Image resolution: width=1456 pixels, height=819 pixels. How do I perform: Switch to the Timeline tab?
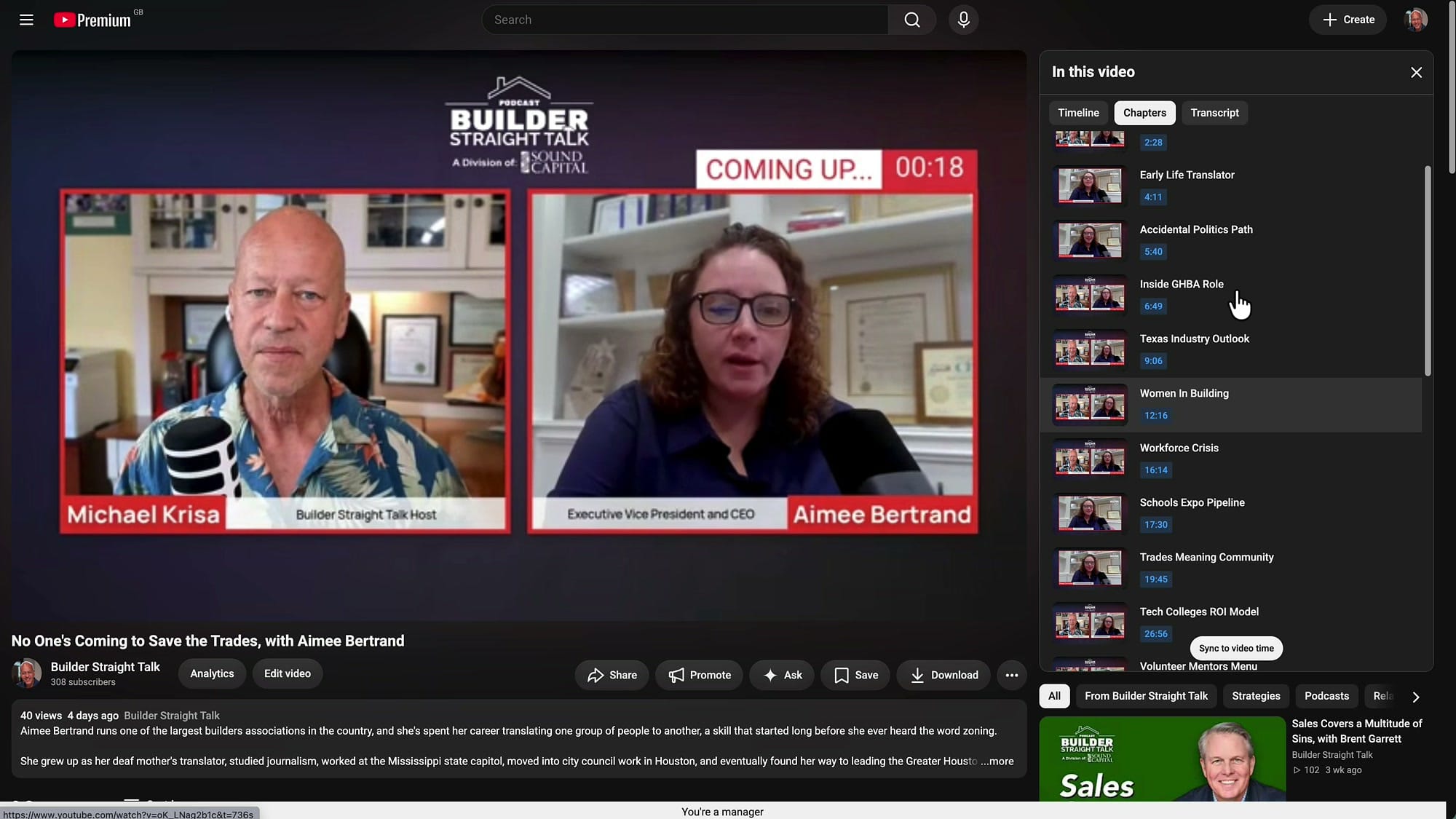tap(1078, 113)
